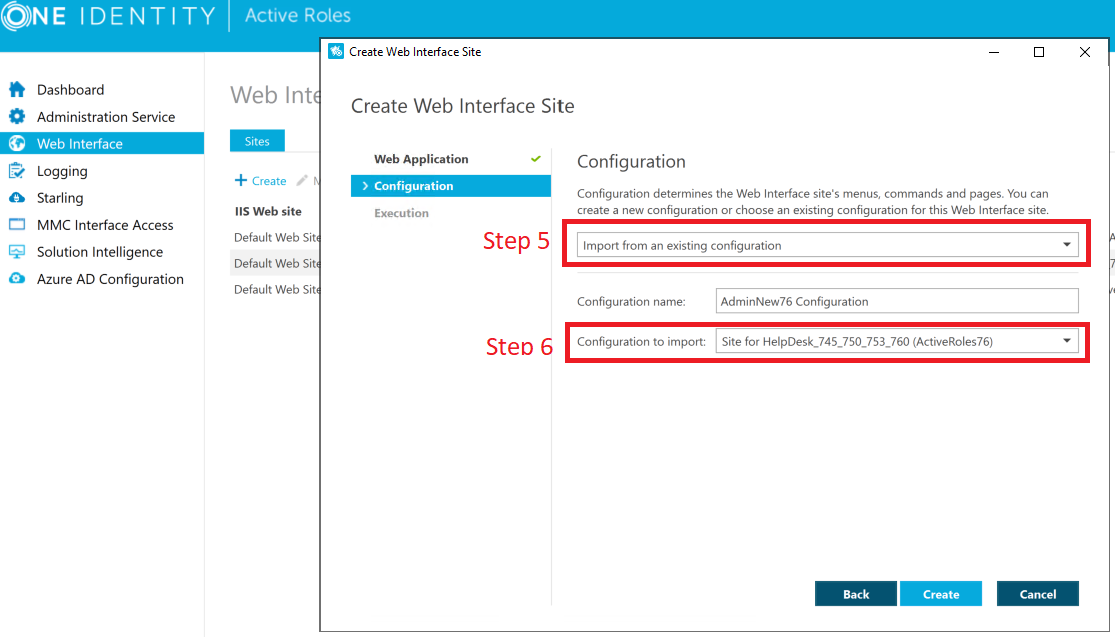Click the Create button in the dialog

(x=941, y=594)
